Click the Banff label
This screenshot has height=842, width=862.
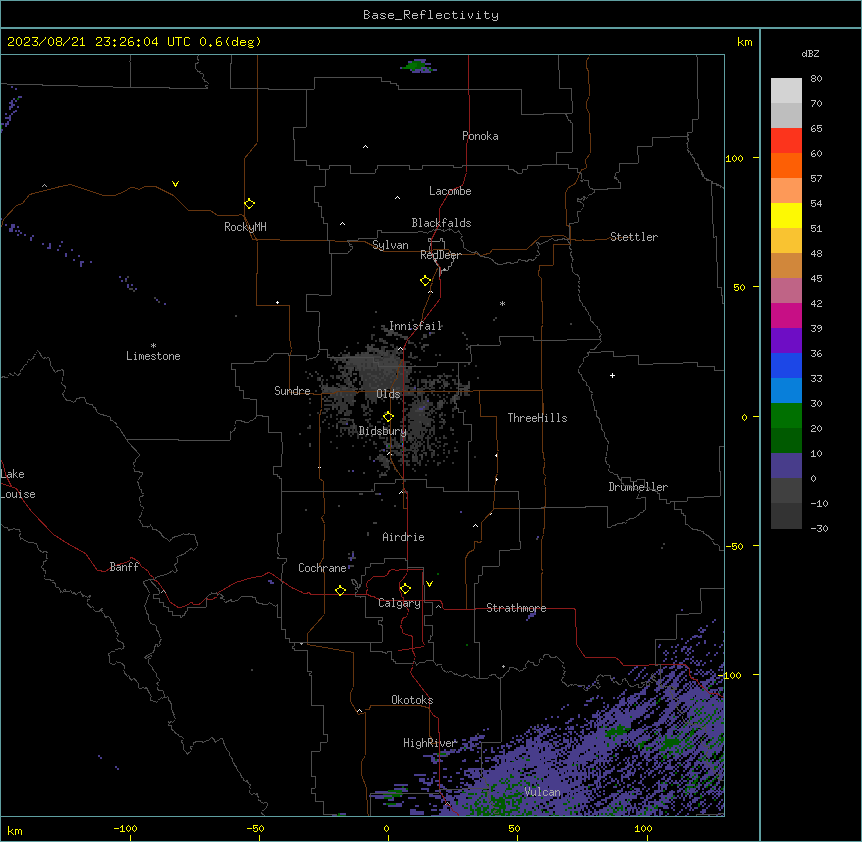pos(124,567)
